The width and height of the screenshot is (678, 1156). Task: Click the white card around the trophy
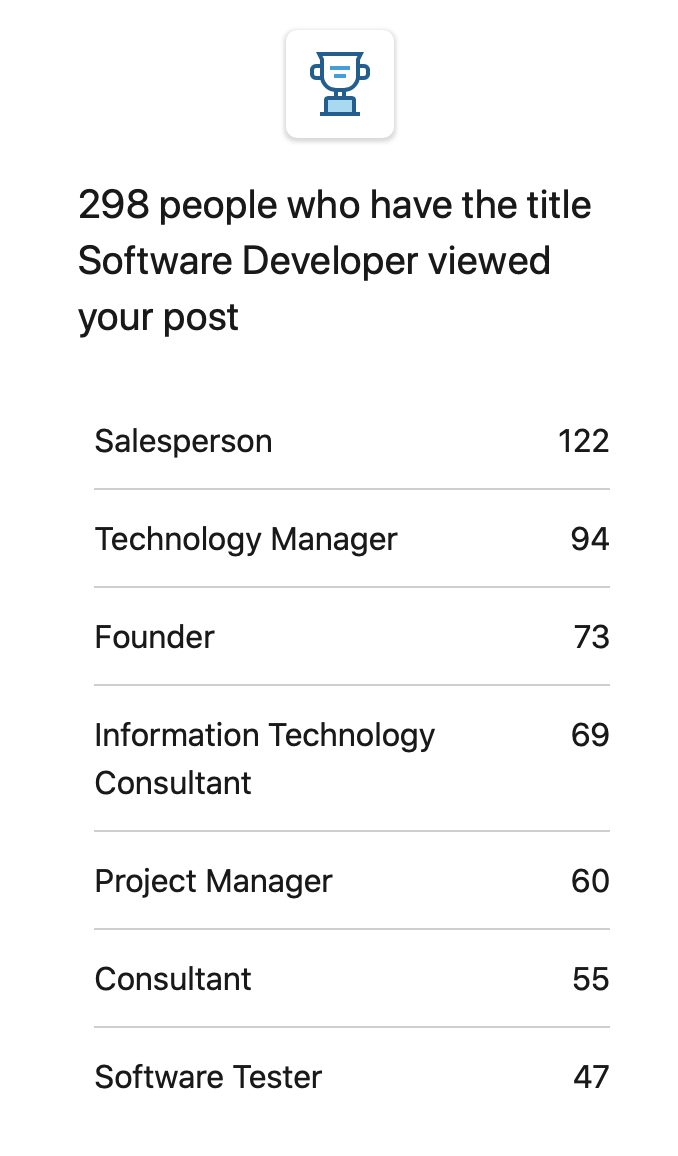point(340,84)
